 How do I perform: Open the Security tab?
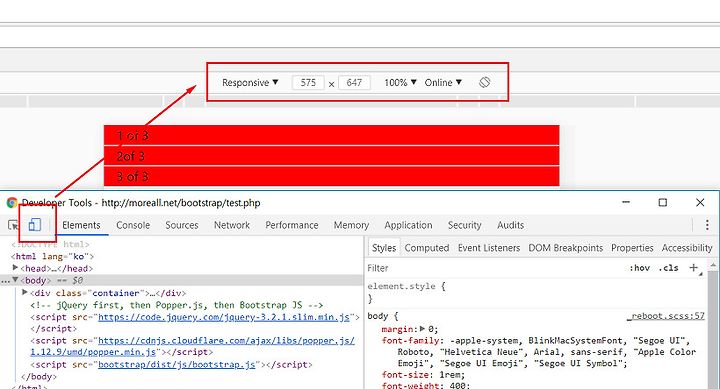[464, 225]
